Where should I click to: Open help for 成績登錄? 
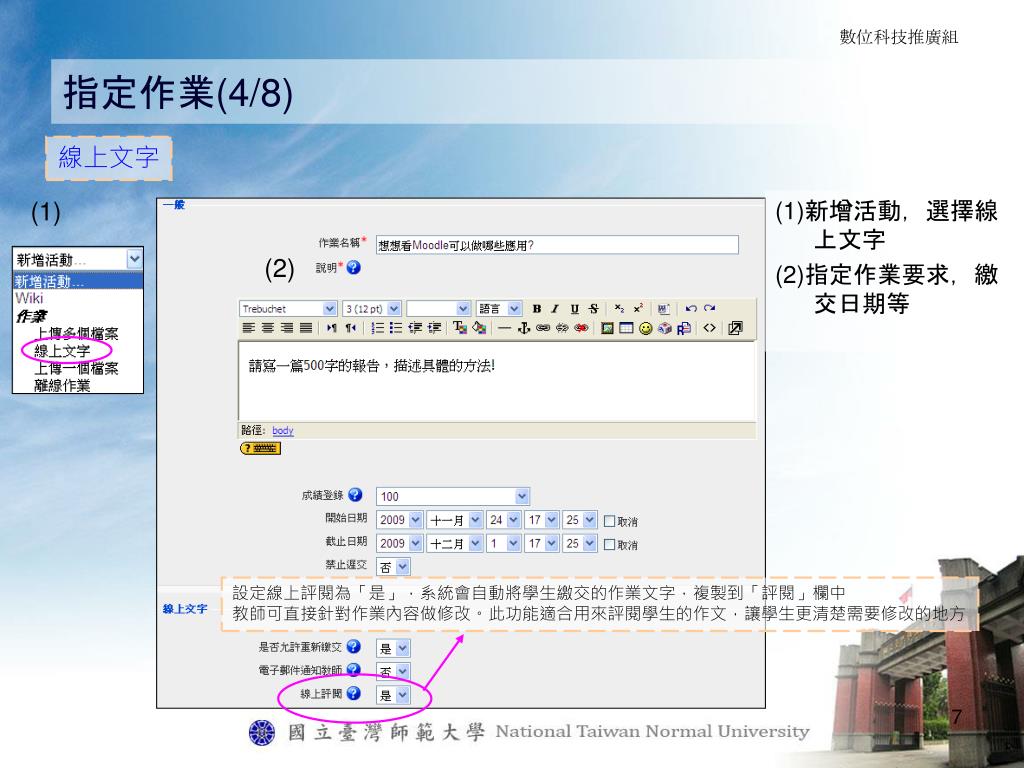(355, 494)
